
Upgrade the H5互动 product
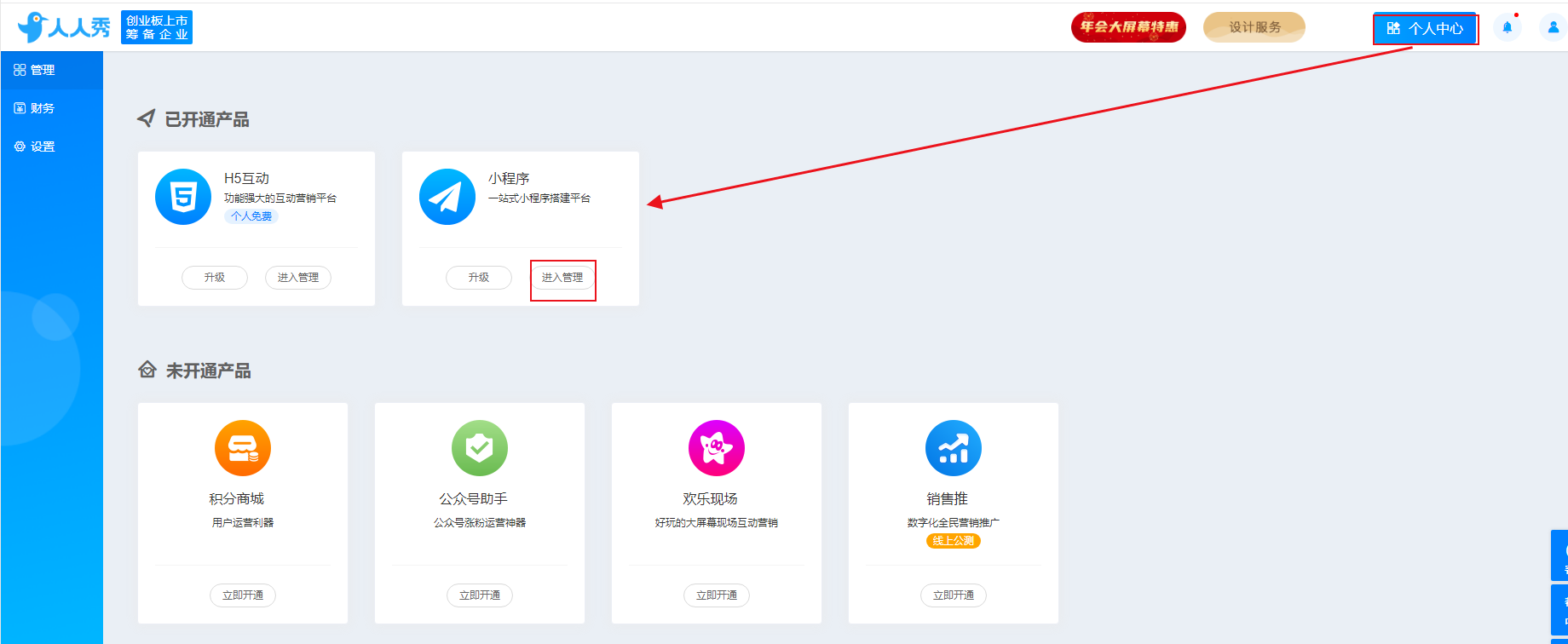click(215, 278)
